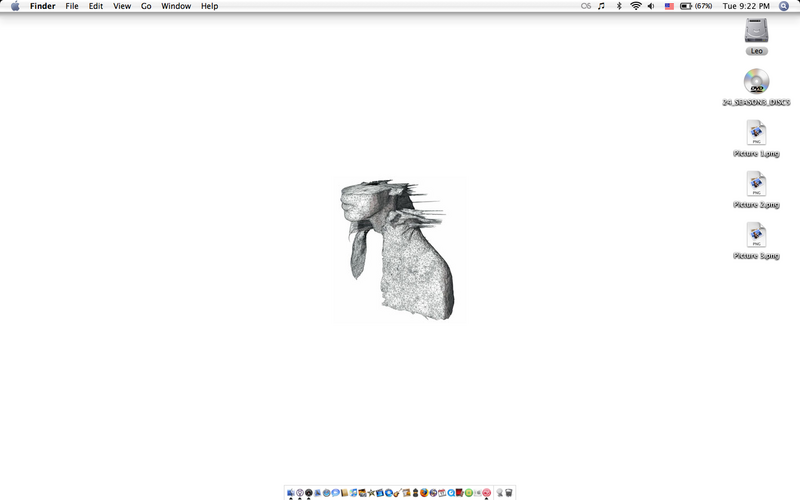Open the Window menu
The width and height of the screenshot is (800, 500).
(x=176, y=6)
